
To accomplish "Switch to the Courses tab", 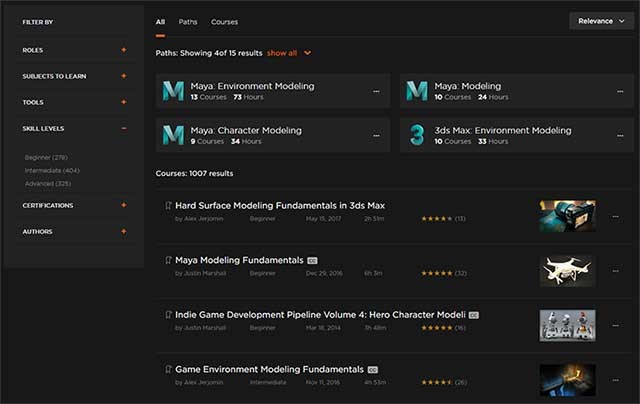I will pyautogui.click(x=224, y=21).
